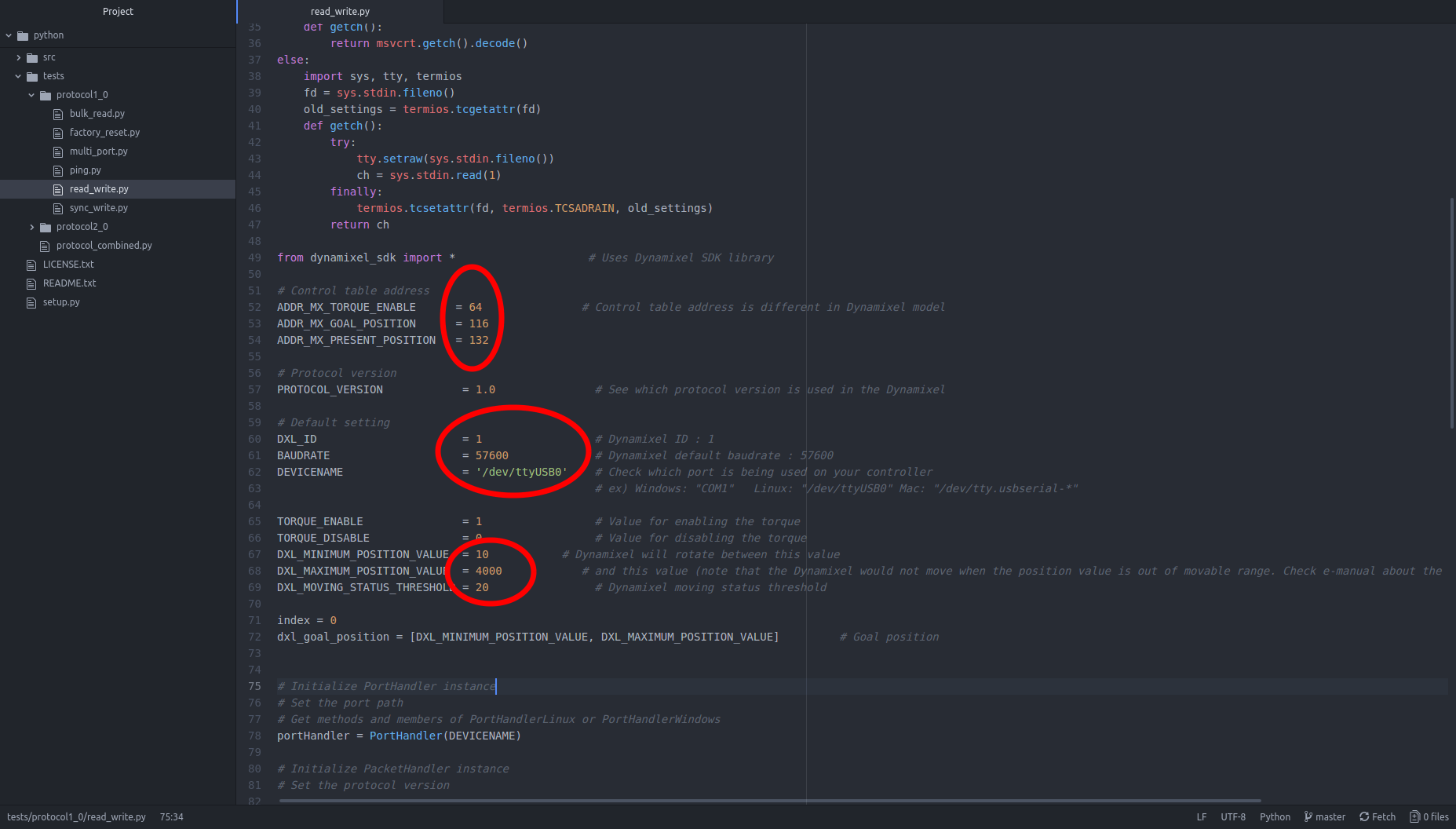Select the read_write.py editor tab
Viewport: 1456px width, 829px height.
(x=339, y=11)
